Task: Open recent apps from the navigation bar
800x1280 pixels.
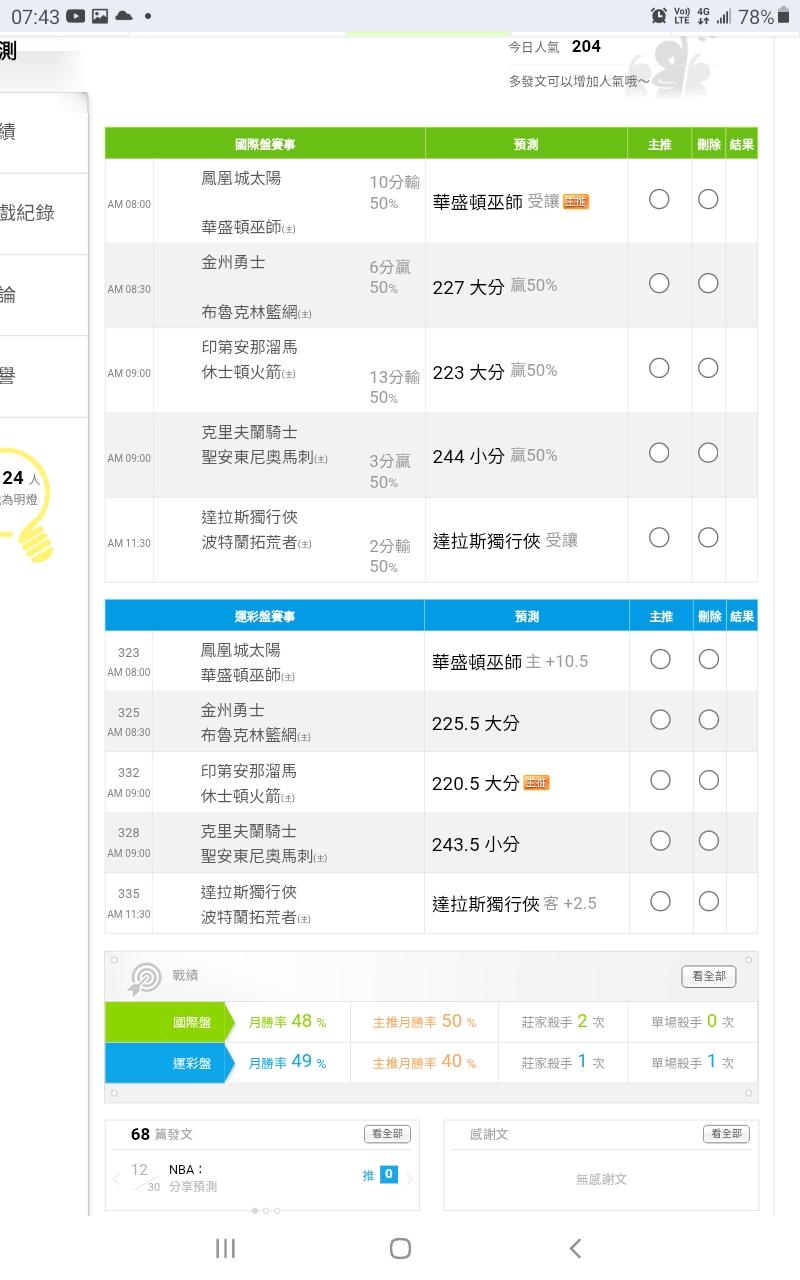Action: [x=226, y=1247]
